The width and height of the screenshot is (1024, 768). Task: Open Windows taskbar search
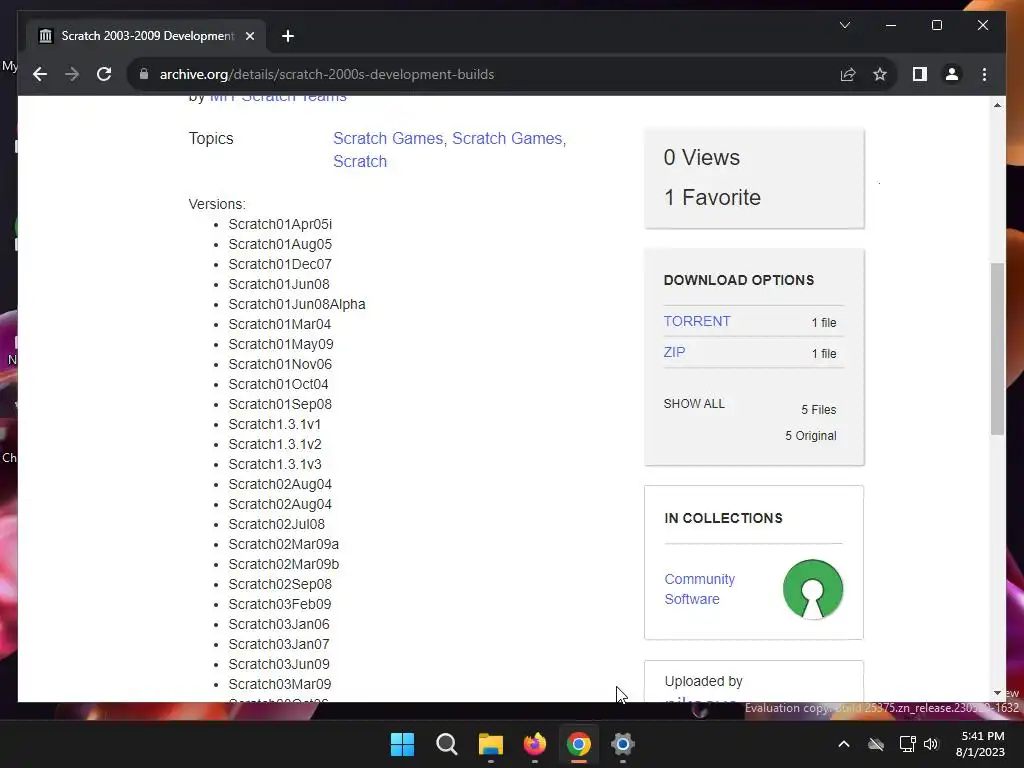point(447,744)
